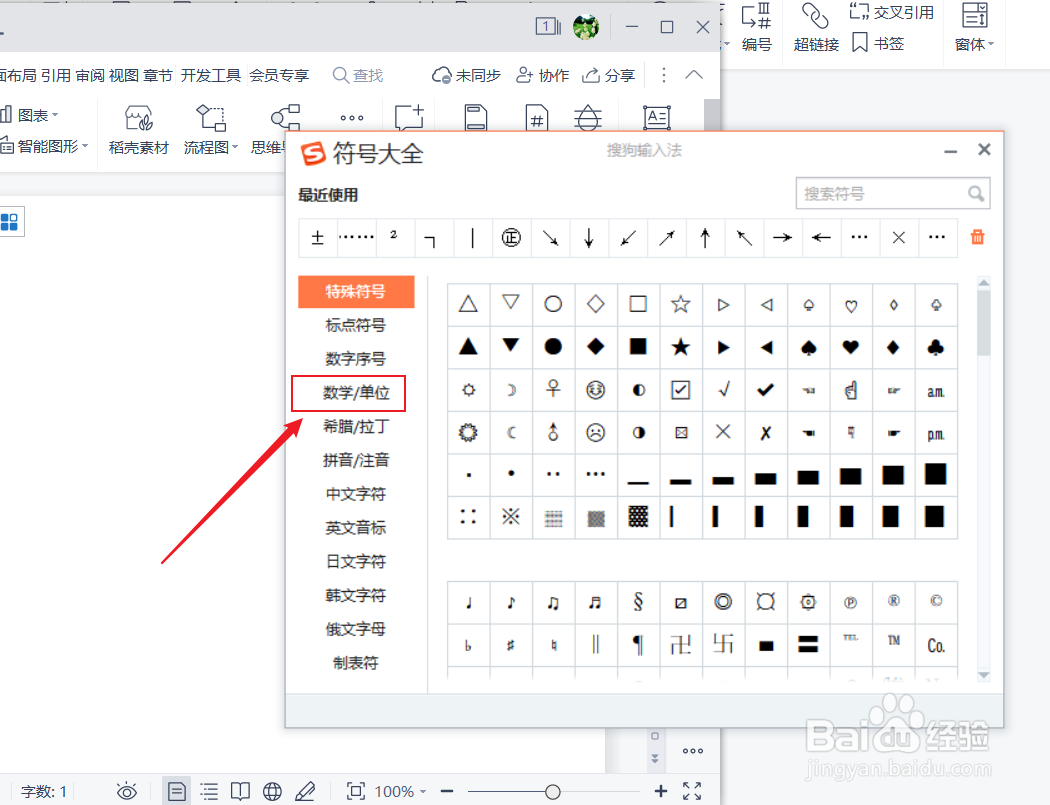Switch on web layout view (globe icon)
Image resolution: width=1050 pixels, height=805 pixels.
coord(272,791)
